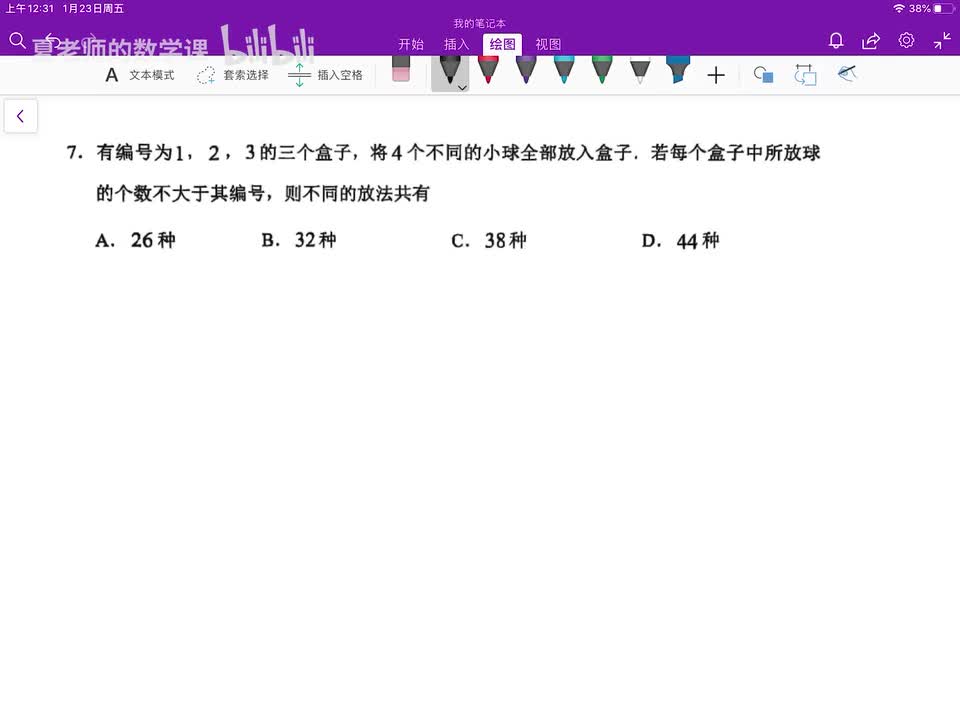This screenshot has width=960, height=720.
Task: Switch to the 插入 tab
Action: pyautogui.click(x=457, y=44)
